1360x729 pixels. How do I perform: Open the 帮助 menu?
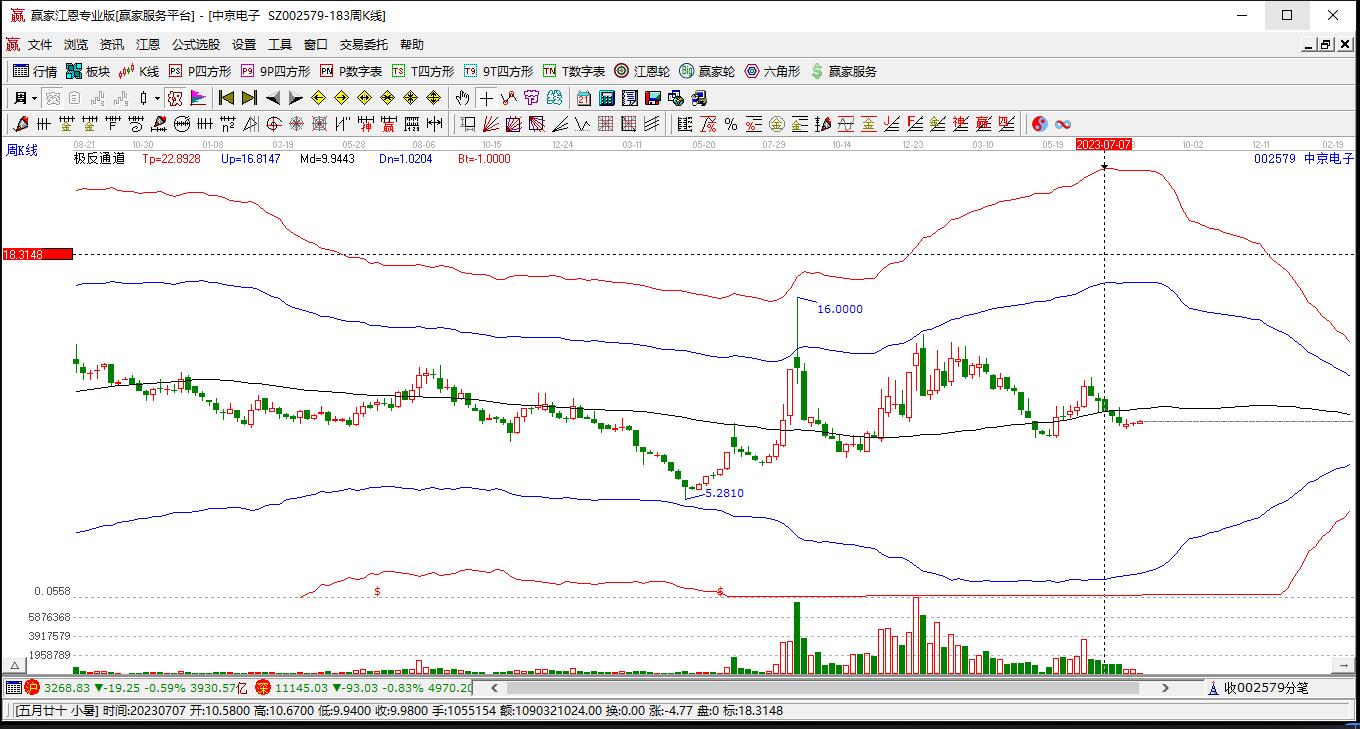click(412, 45)
